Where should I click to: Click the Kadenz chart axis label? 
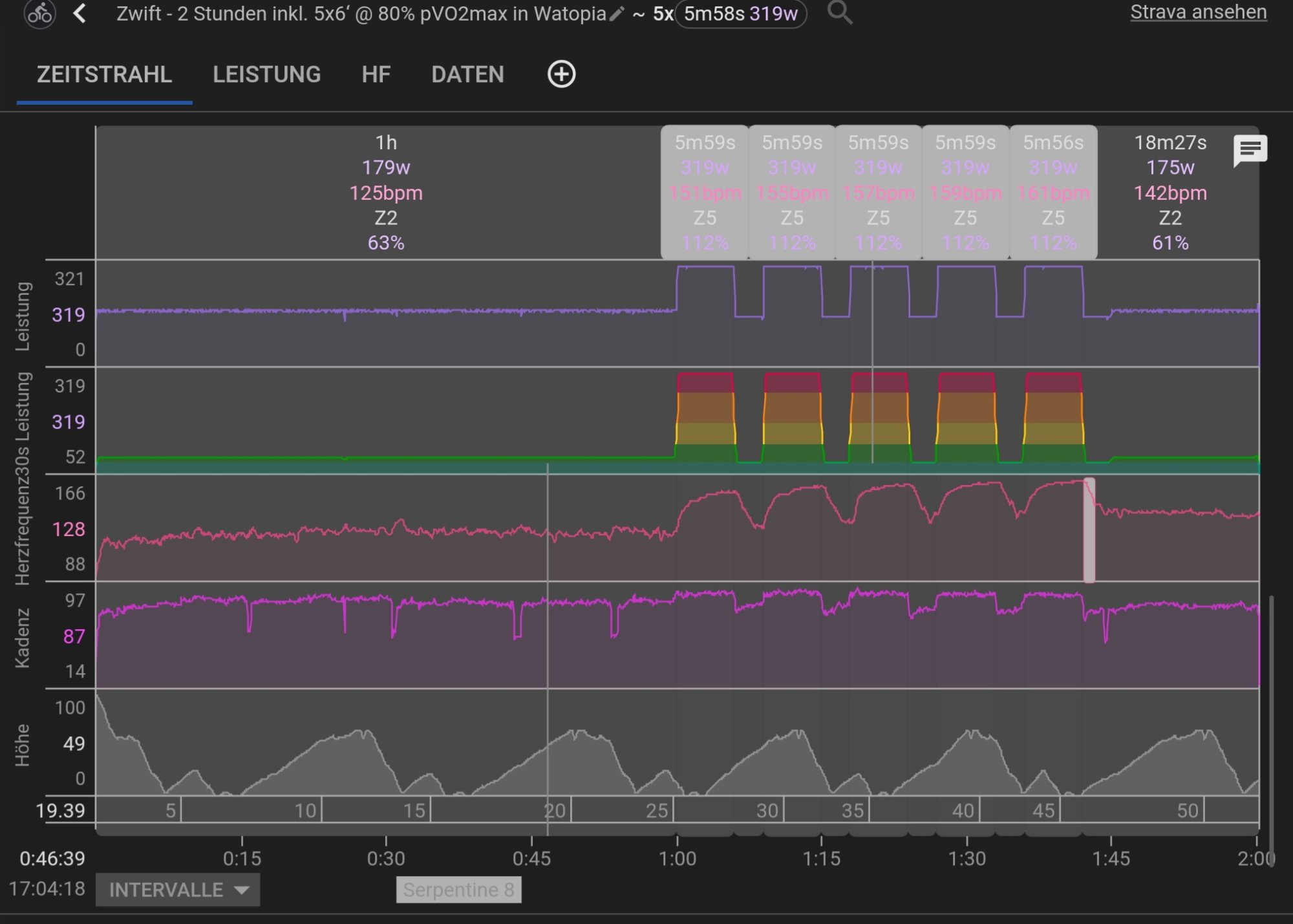pos(22,638)
